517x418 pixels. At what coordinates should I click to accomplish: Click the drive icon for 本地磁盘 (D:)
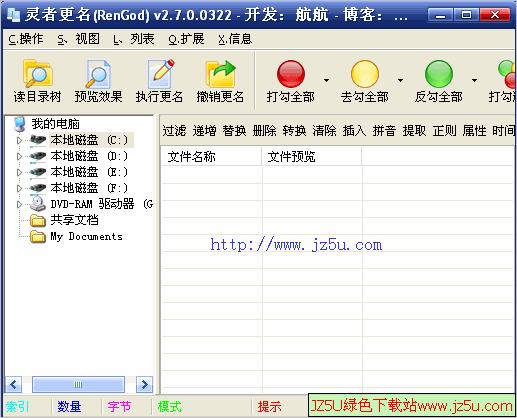pos(38,156)
